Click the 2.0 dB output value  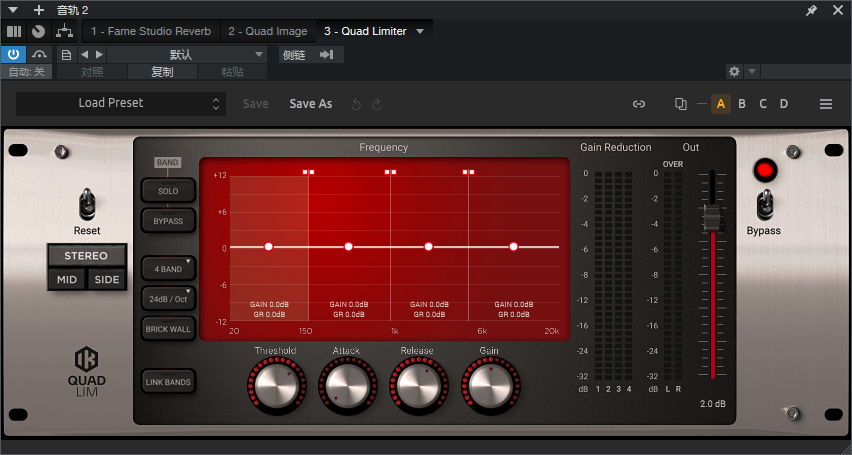pyautogui.click(x=712, y=404)
